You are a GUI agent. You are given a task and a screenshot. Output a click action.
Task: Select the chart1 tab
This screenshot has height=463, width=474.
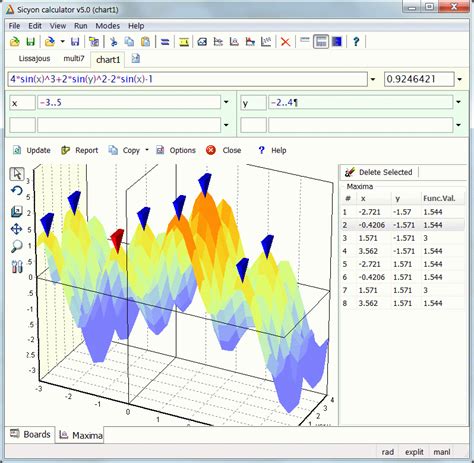108,60
